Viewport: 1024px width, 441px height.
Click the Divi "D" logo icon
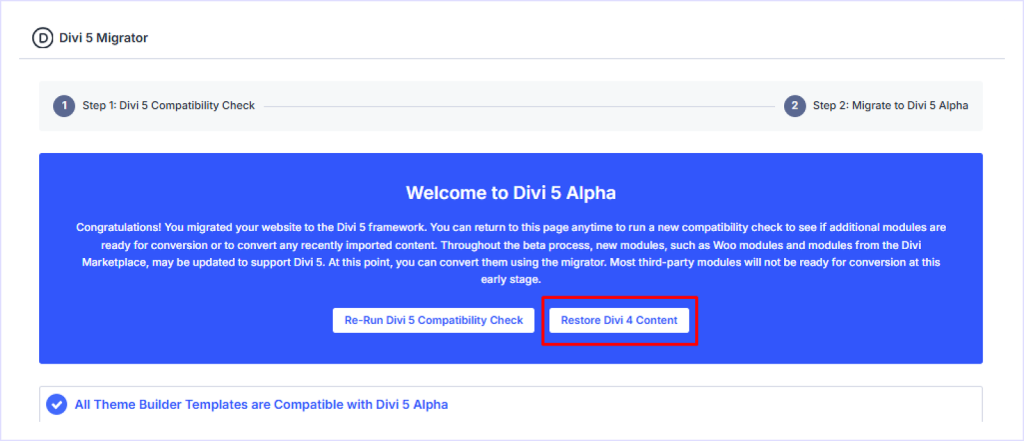(x=42, y=38)
